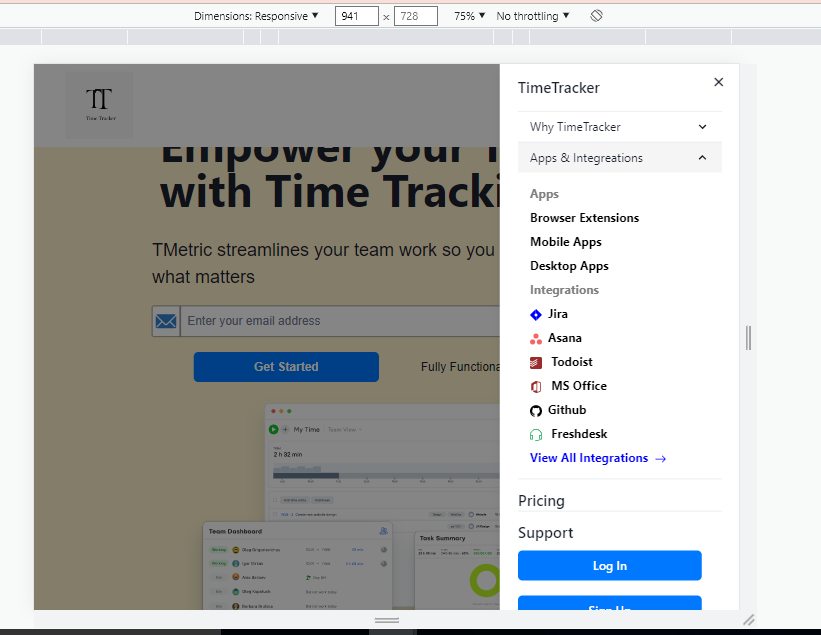The width and height of the screenshot is (821, 635).
Task: Click the envelope icon beside email field
Action: (x=166, y=321)
